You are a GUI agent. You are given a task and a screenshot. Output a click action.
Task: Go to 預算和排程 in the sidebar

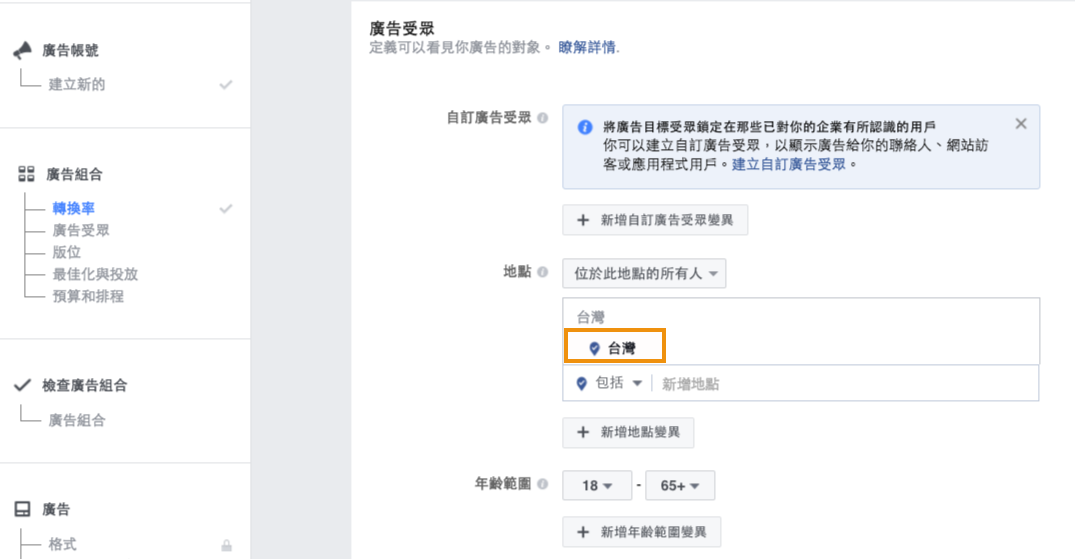[88, 297]
